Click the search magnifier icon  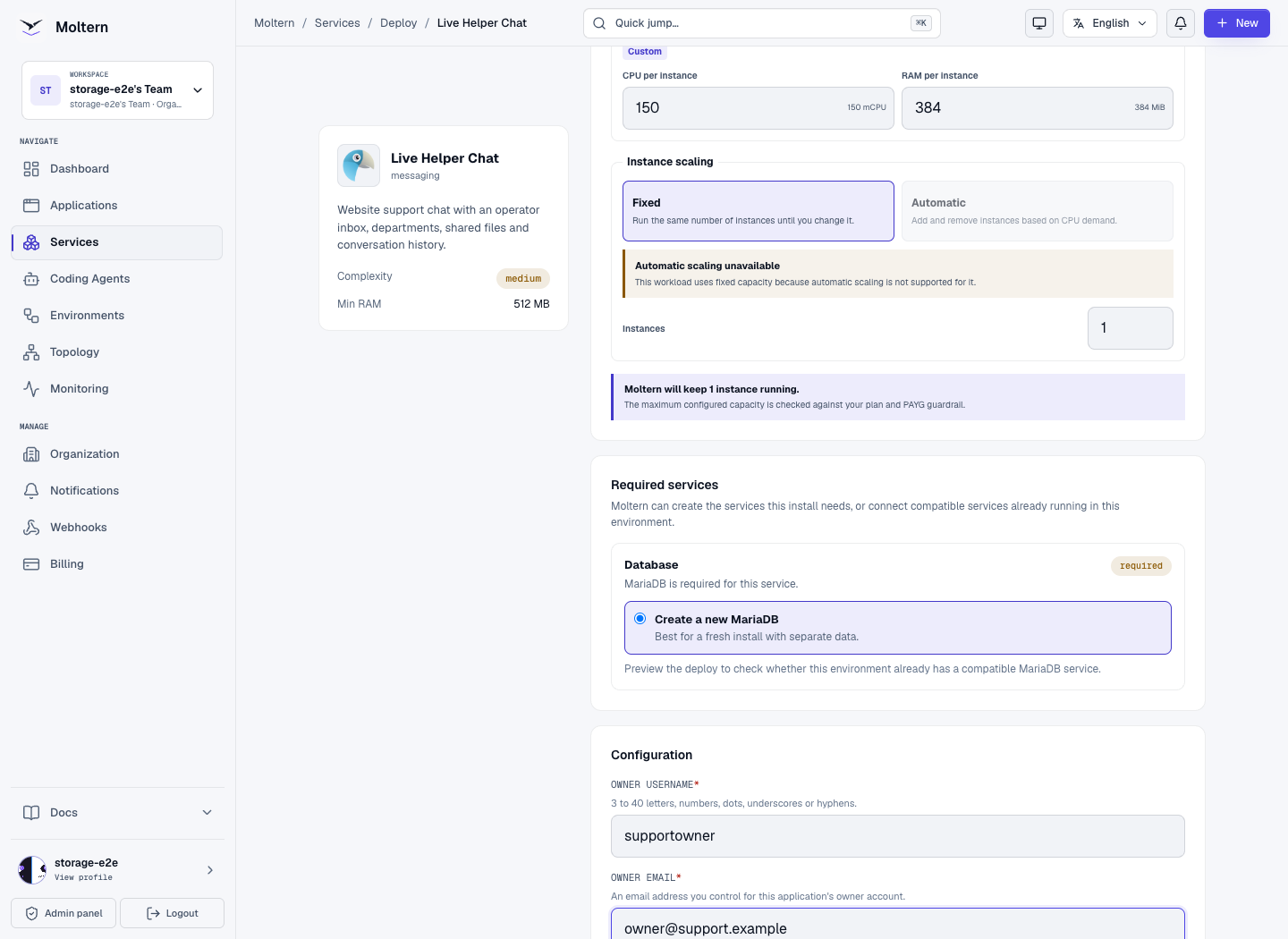tap(599, 23)
